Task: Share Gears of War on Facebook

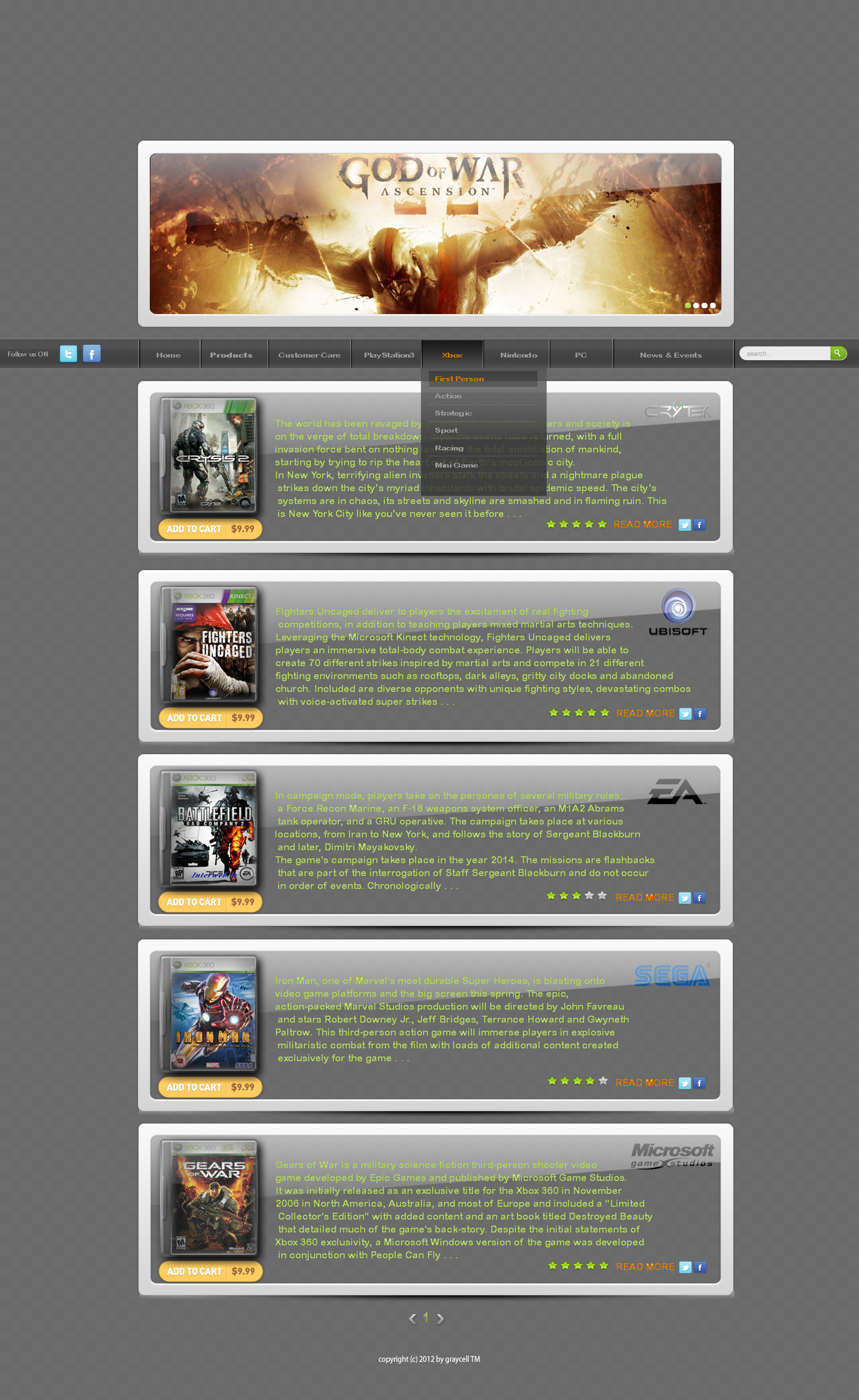Action: (700, 1267)
